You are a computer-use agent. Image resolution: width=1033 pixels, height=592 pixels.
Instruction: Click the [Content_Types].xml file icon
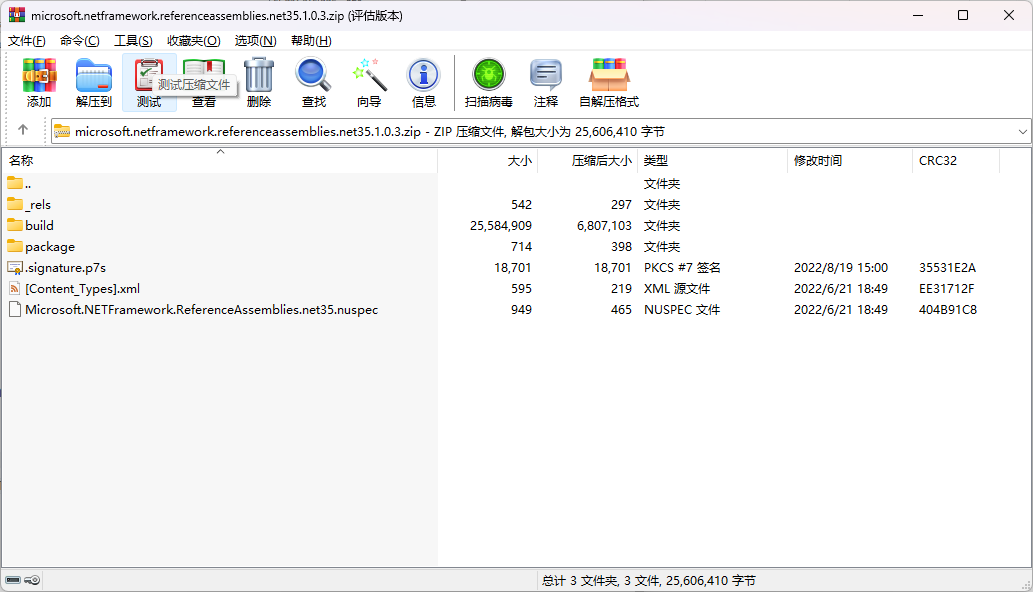tap(15, 288)
